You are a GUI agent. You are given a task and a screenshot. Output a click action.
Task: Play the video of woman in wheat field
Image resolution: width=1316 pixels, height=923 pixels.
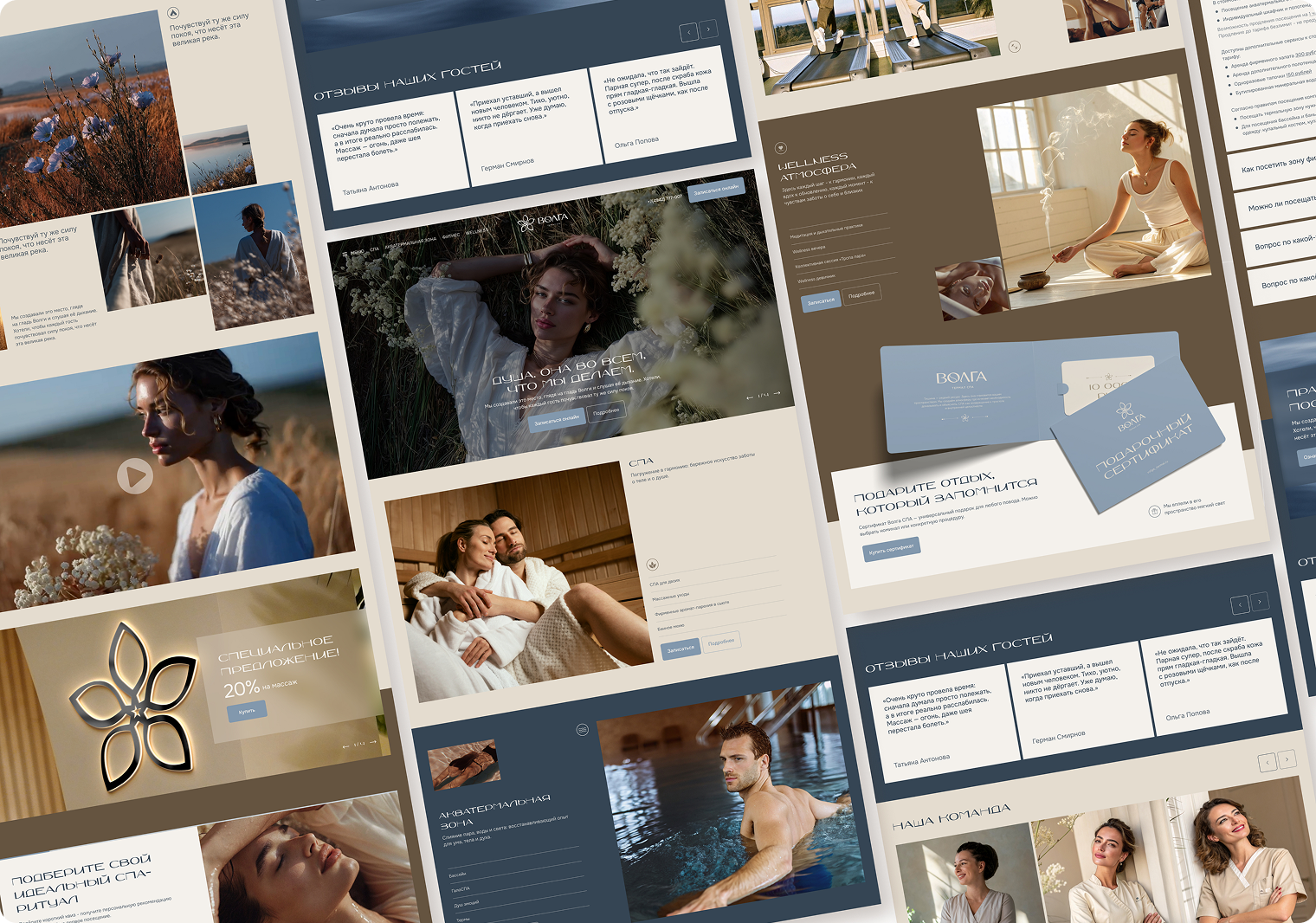[x=135, y=475]
